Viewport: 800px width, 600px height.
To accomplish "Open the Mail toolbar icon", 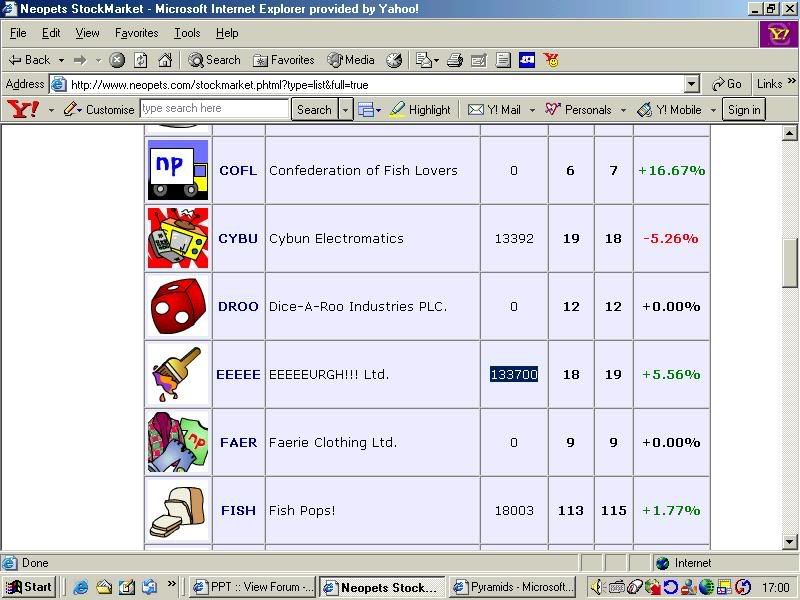I will pos(427,60).
